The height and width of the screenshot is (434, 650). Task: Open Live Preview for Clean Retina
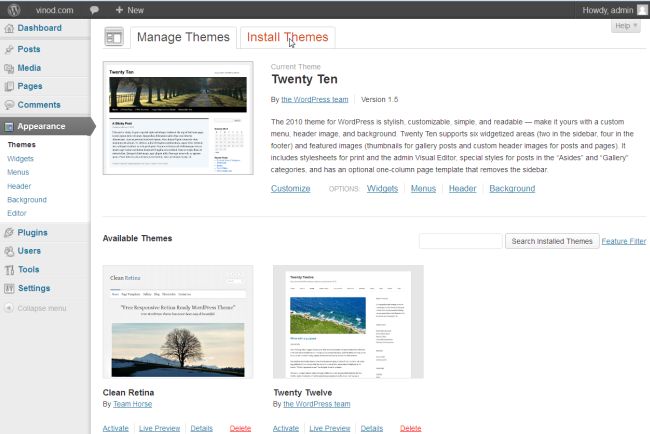click(160, 428)
